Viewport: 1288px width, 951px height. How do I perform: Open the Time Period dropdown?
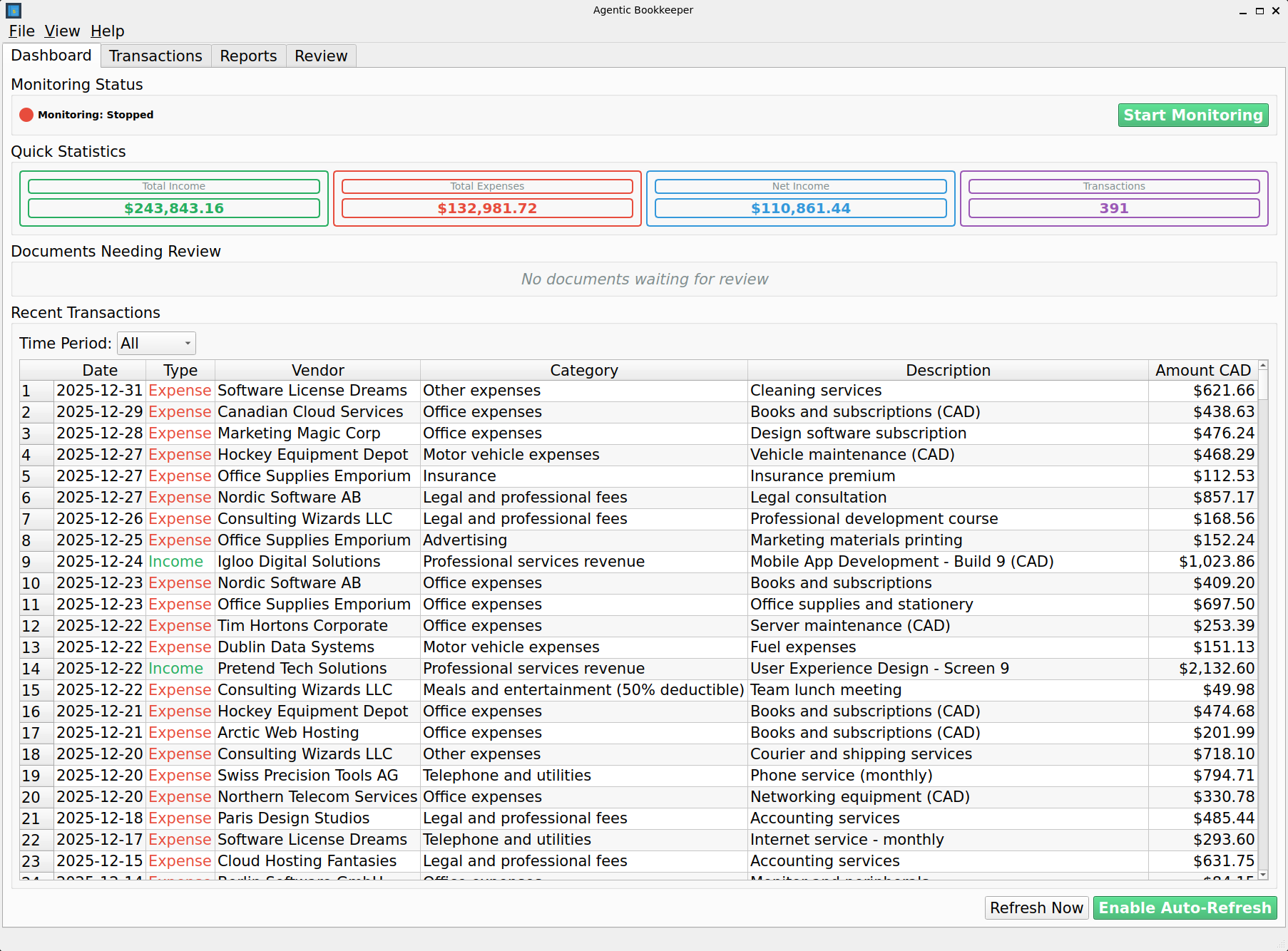click(x=155, y=343)
